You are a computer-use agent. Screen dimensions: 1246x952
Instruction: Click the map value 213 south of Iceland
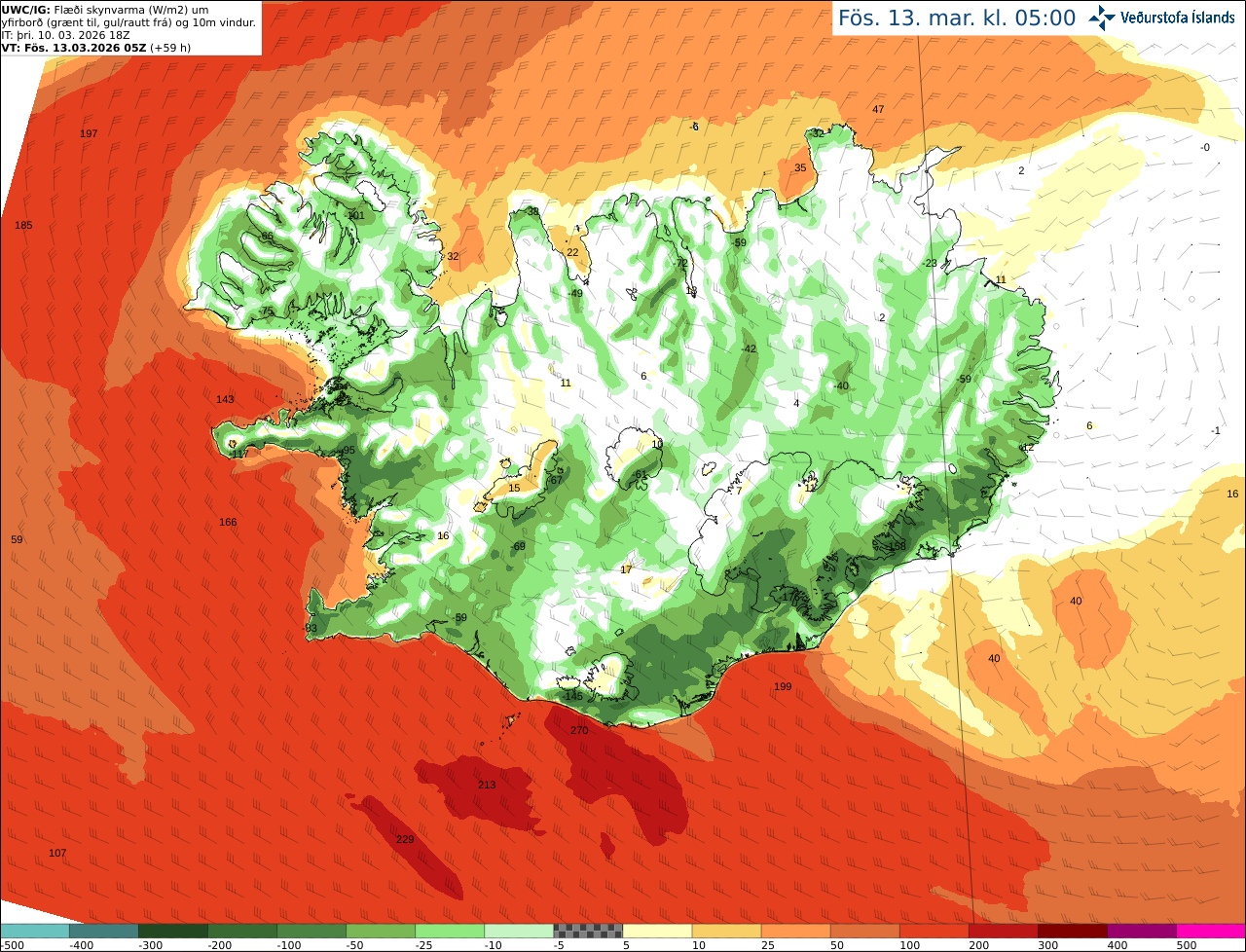pos(487,785)
